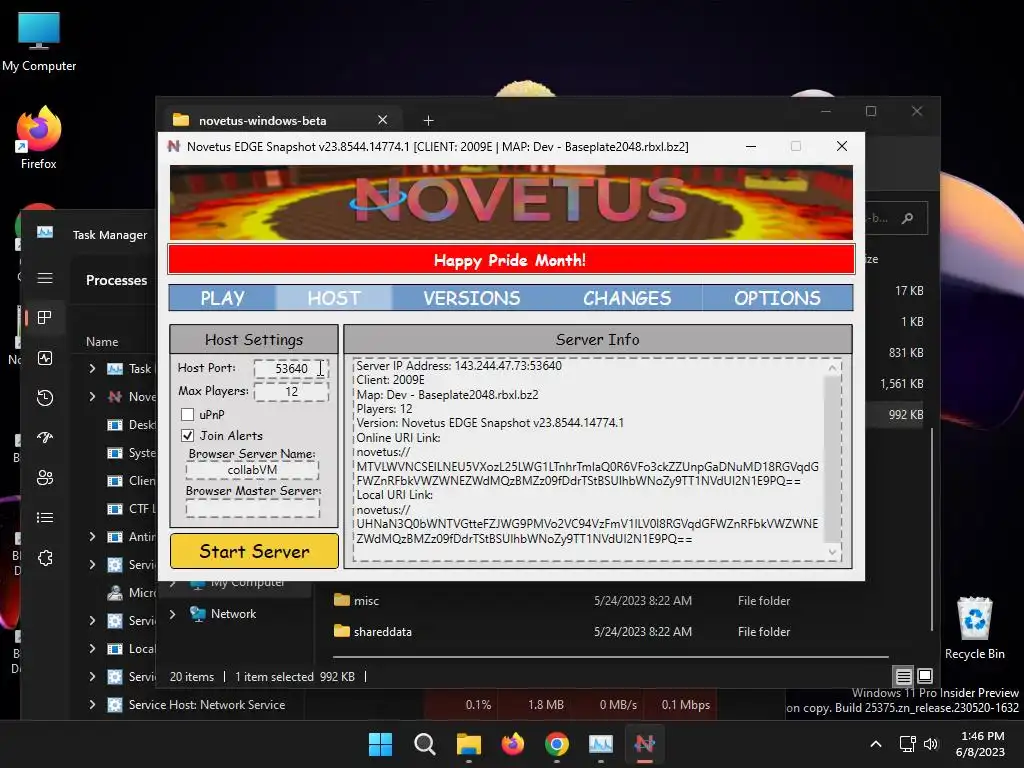This screenshot has height=768, width=1024.
Task: Open Startup apps page in Task Manager
Action: 45,438
